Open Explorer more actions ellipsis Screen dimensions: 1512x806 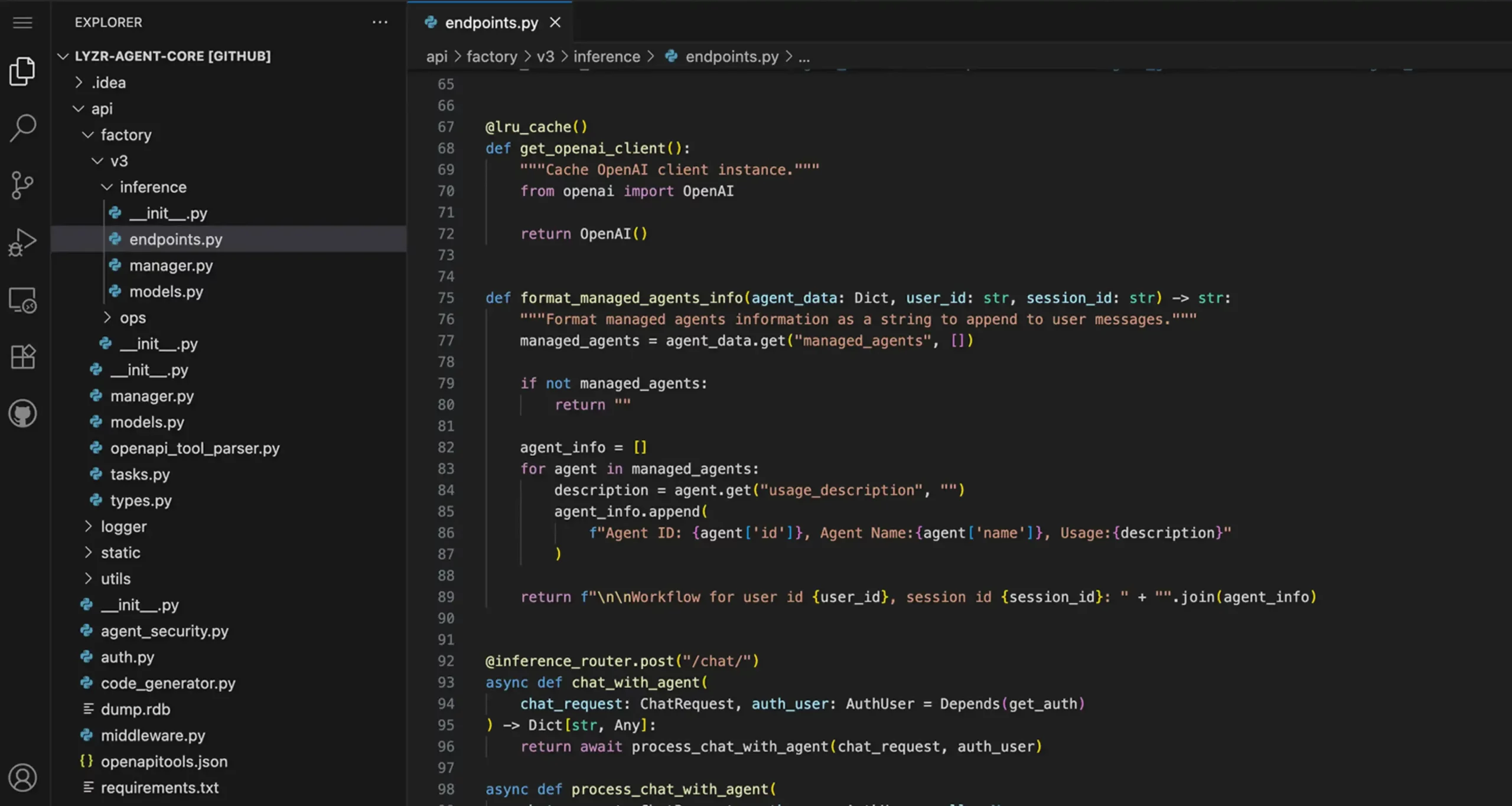coord(380,22)
